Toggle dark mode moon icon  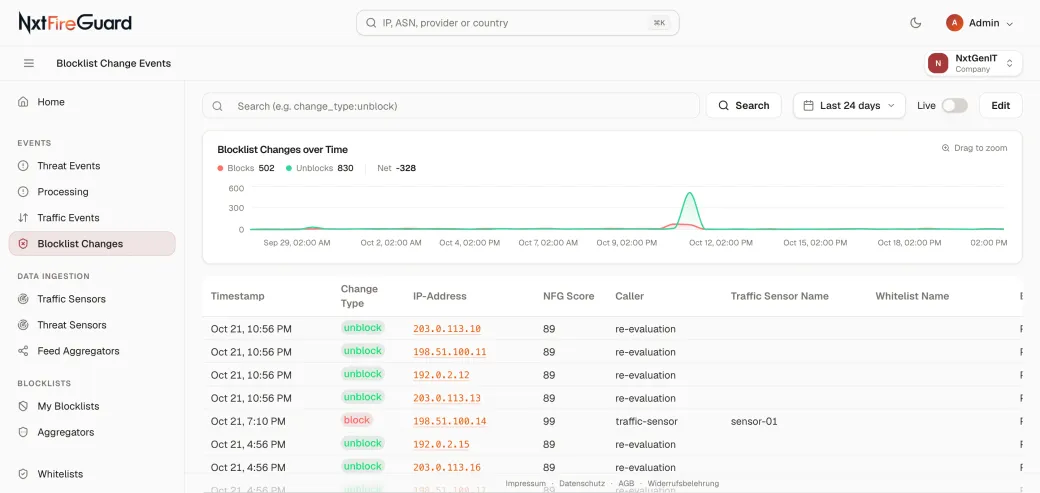915,23
